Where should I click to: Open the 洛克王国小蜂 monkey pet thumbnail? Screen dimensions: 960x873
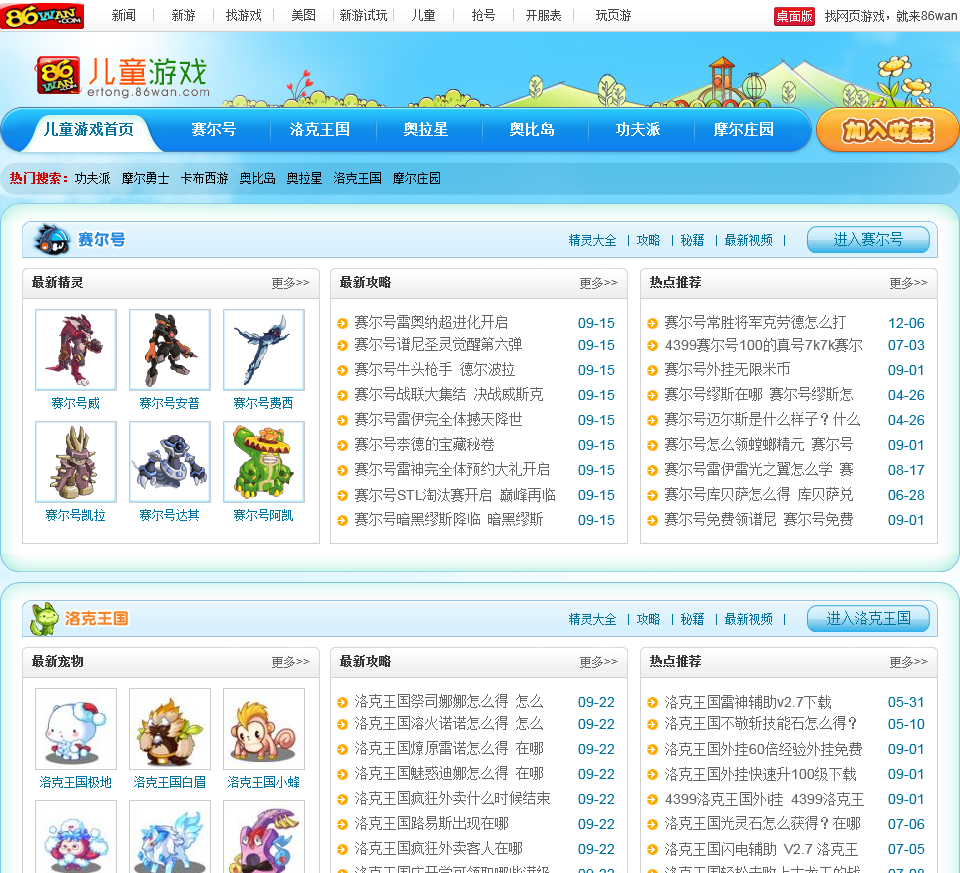point(264,729)
